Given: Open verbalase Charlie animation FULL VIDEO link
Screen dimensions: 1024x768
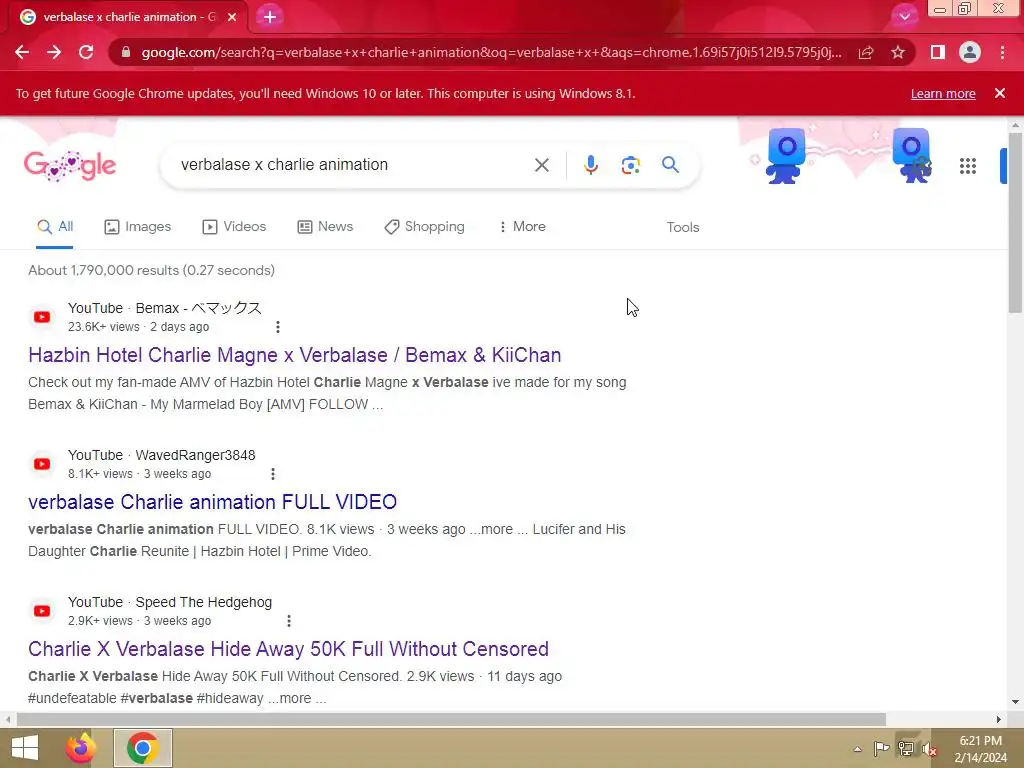Looking at the screenshot, I should pyautogui.click(x=212, y=502).
